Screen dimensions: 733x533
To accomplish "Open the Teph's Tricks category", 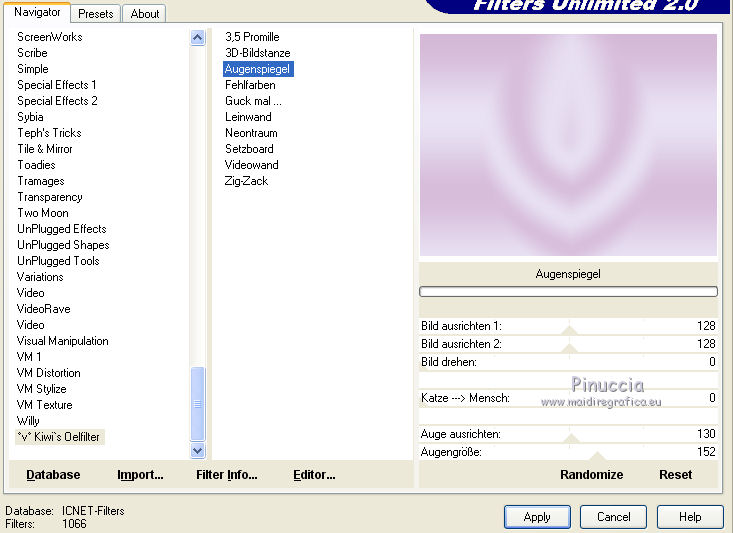I will click(x=49, y=133).
